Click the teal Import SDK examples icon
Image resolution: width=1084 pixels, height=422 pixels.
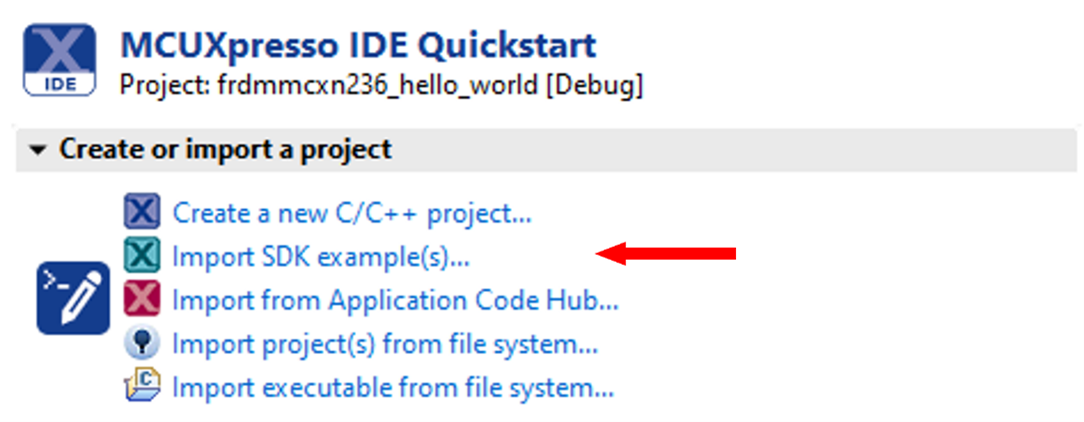pos(142,256)
